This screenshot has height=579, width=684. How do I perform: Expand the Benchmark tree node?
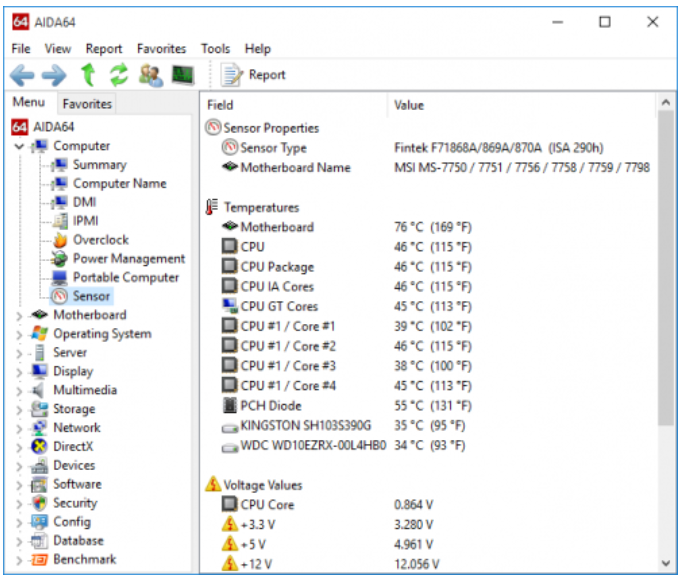[x=19, y=560]
